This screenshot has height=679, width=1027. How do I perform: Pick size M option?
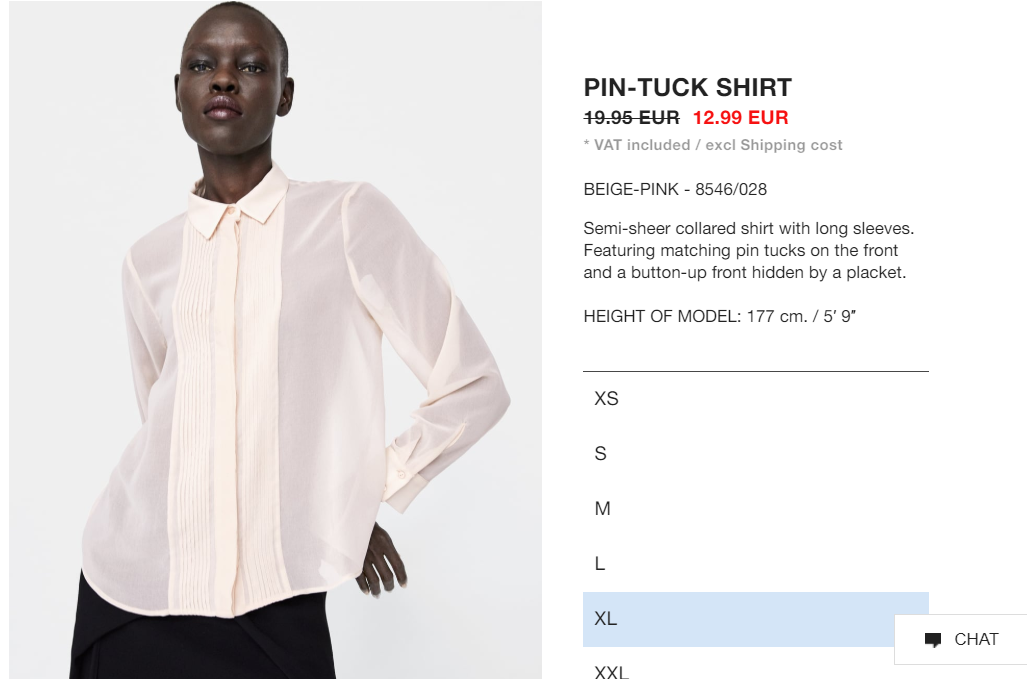click(756, 509)
